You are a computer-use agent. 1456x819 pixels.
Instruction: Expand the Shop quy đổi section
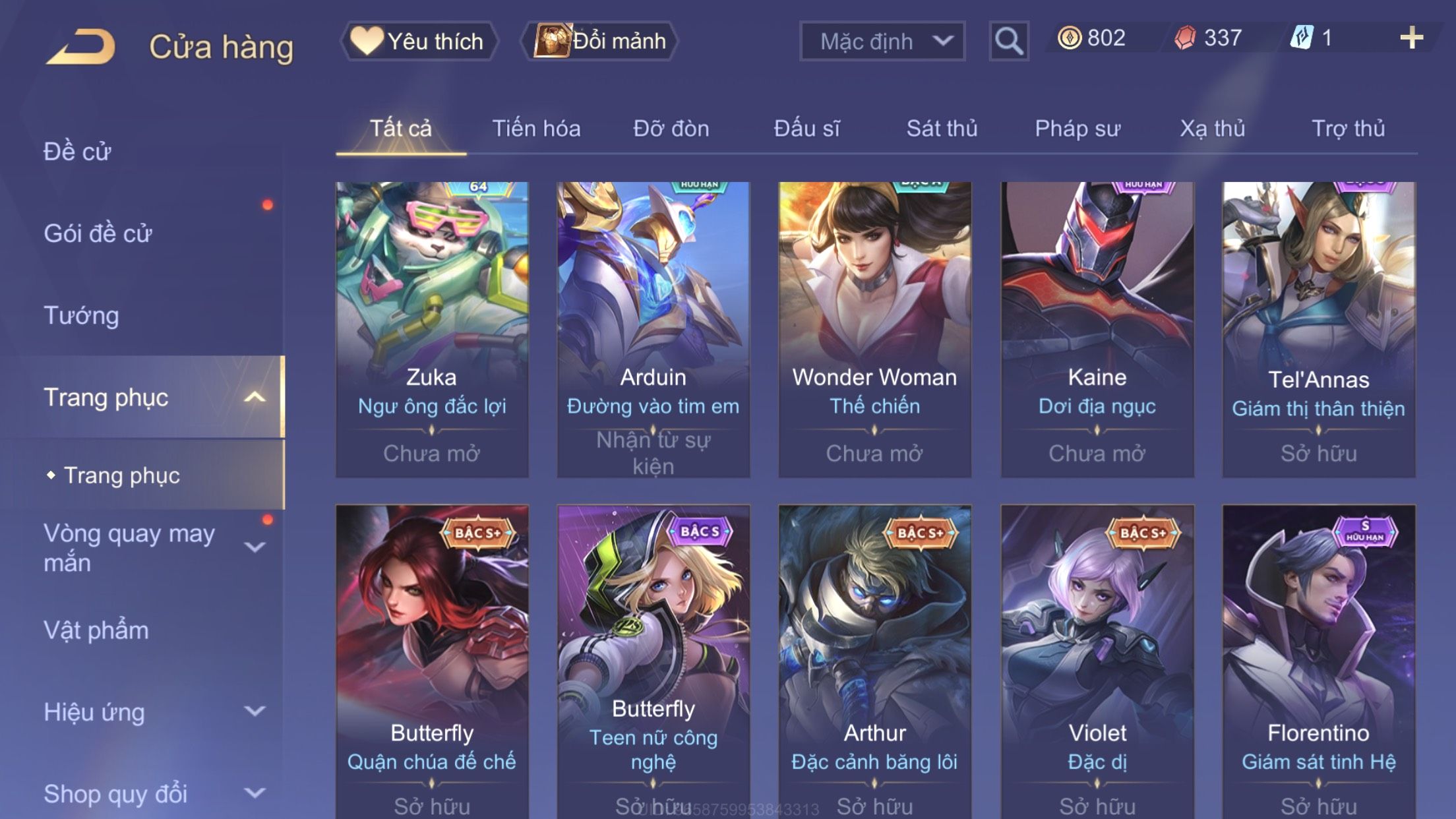coord(255,793)
